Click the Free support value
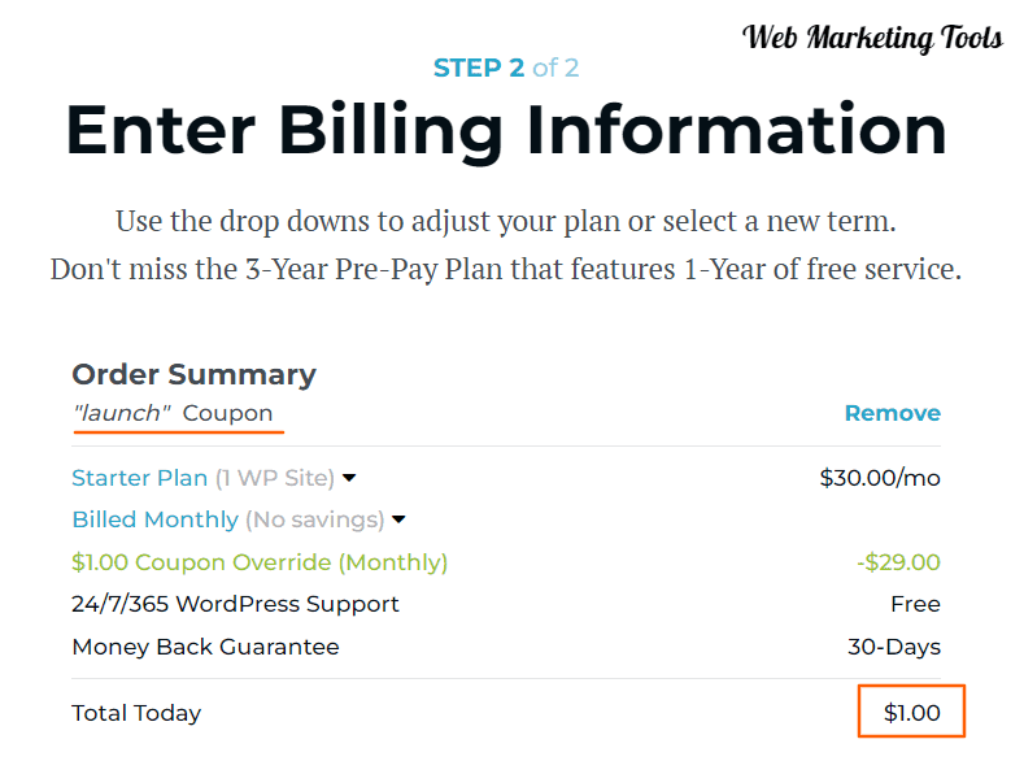This screenshot has width=1024, height=761. (x=916, y=604)
